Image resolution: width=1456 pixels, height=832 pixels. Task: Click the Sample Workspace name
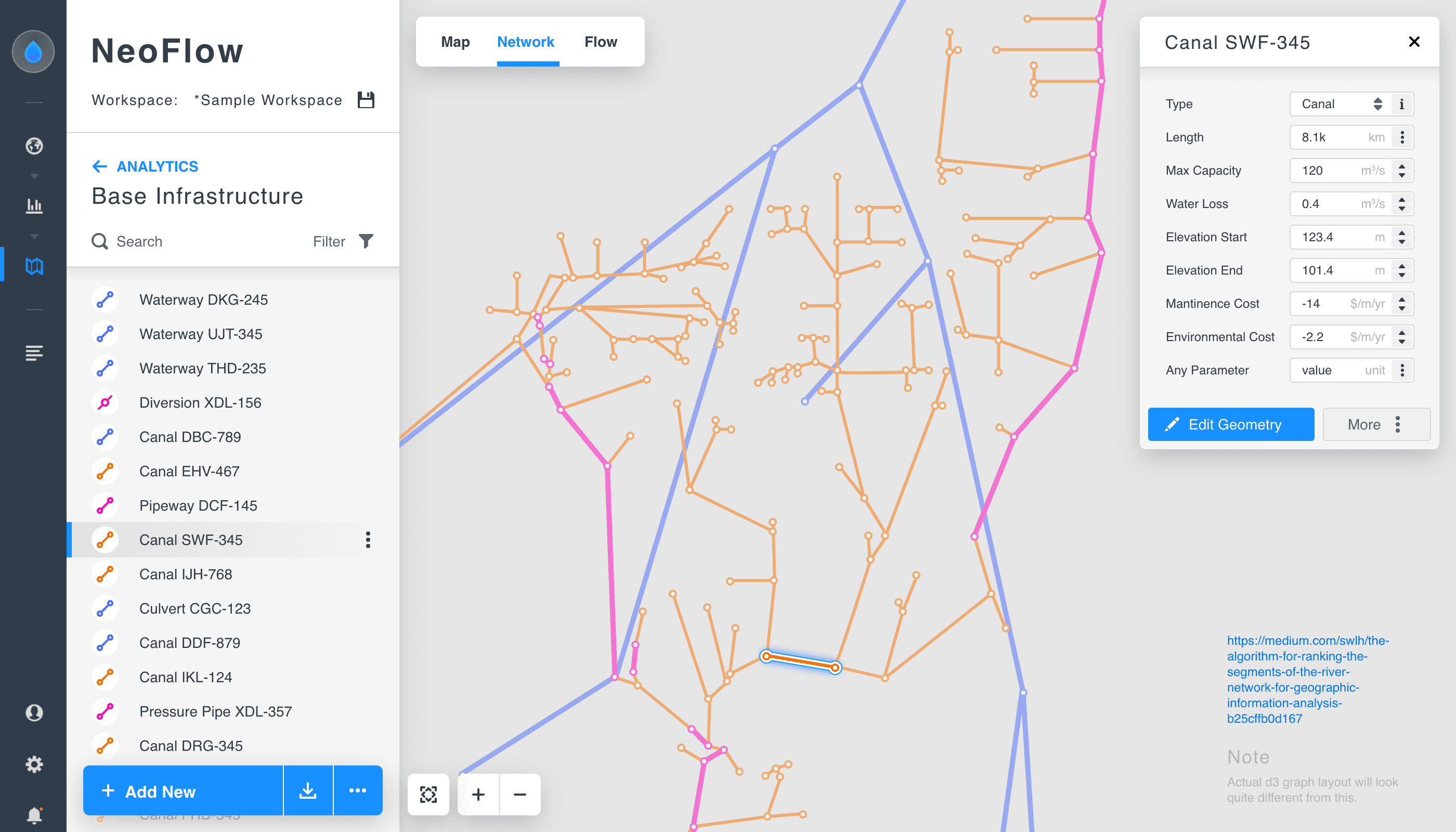point(268,100)
